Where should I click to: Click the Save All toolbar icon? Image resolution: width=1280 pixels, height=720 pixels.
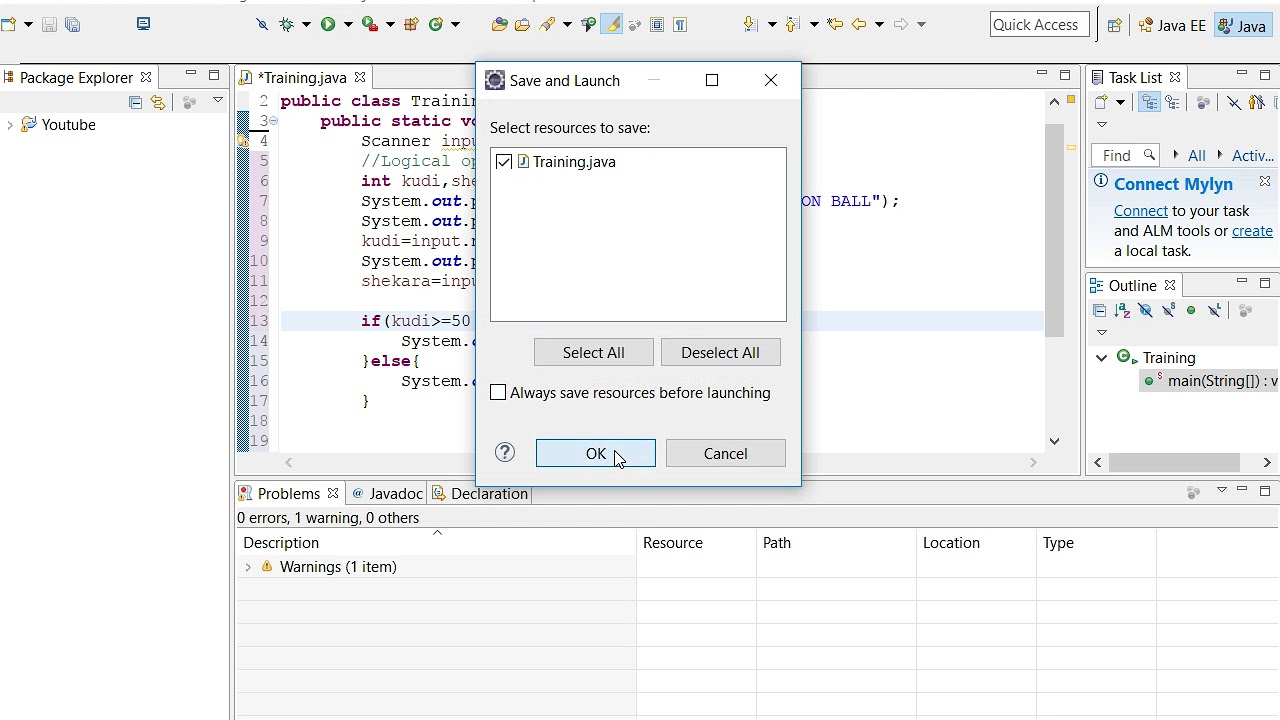(72, 24)
